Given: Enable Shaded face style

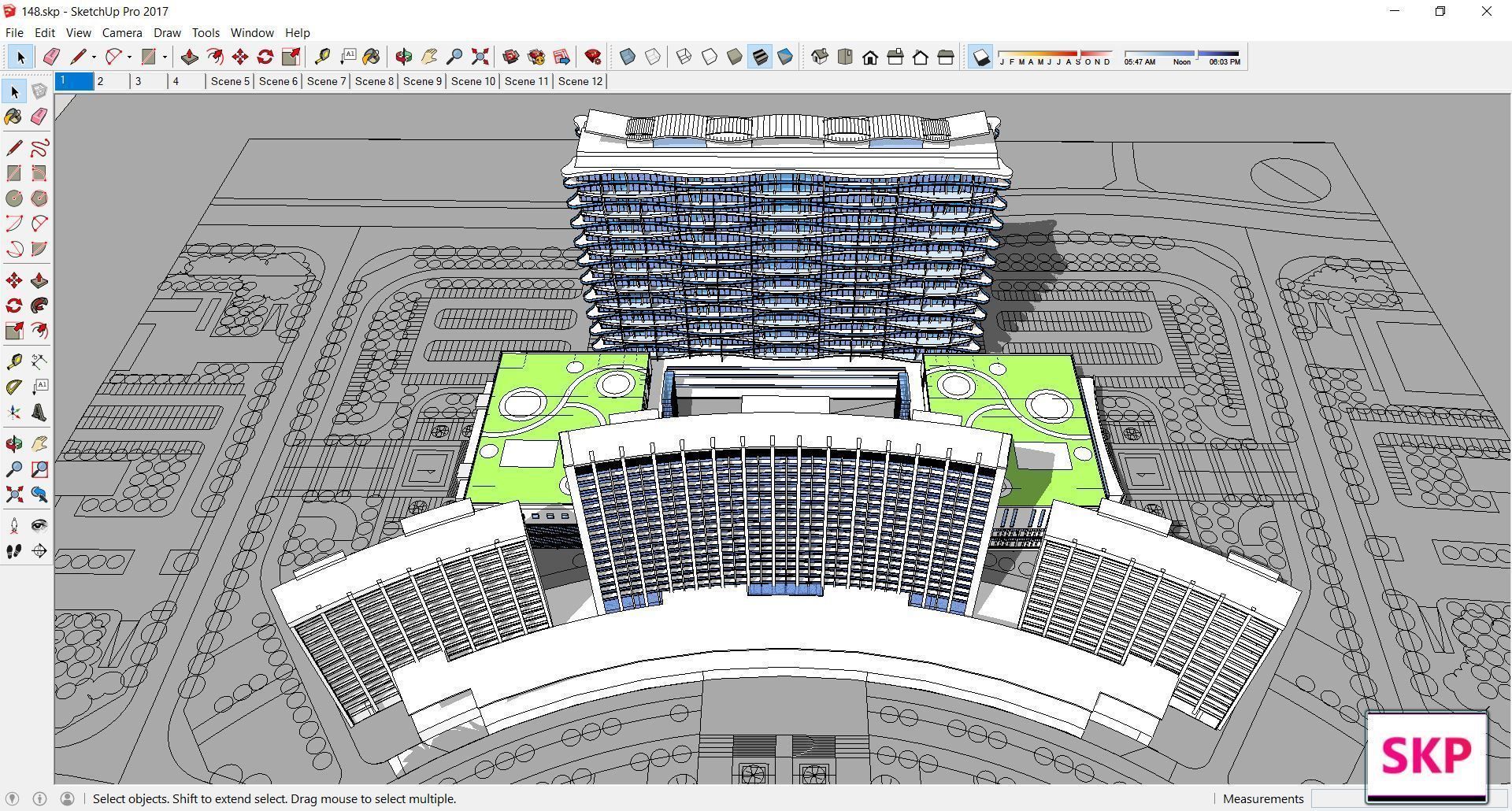Looking at the screenshot, I should [734, 57].
